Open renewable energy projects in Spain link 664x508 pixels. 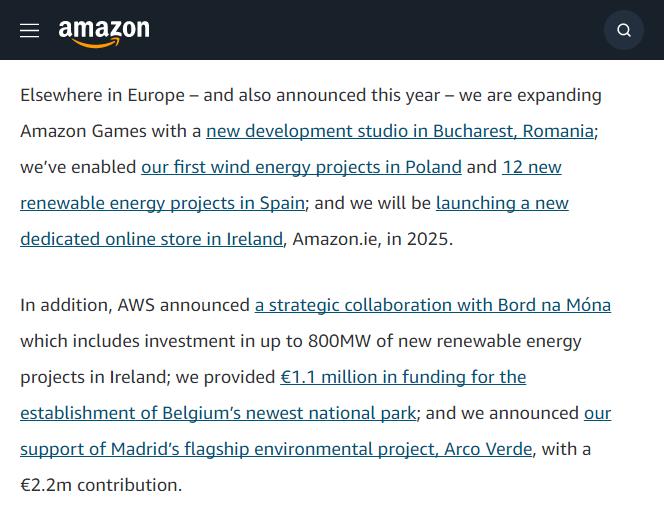pyautogui.click(x=162, y=203)
